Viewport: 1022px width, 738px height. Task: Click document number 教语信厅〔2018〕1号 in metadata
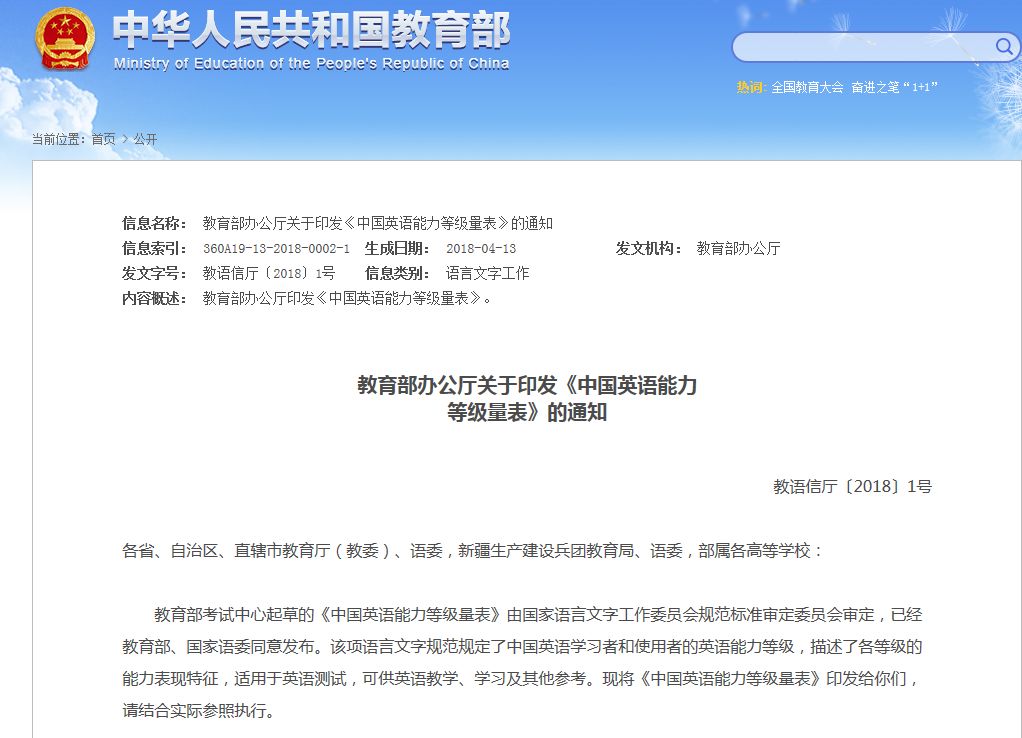click(x=269, y=273)
